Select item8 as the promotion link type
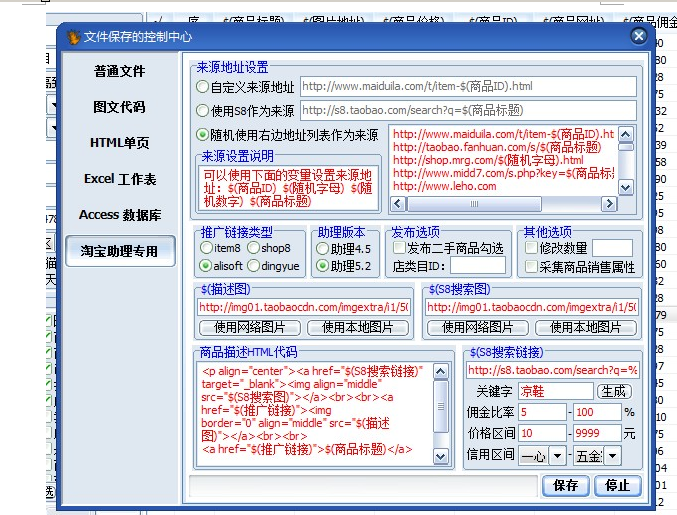 [207, 247]
